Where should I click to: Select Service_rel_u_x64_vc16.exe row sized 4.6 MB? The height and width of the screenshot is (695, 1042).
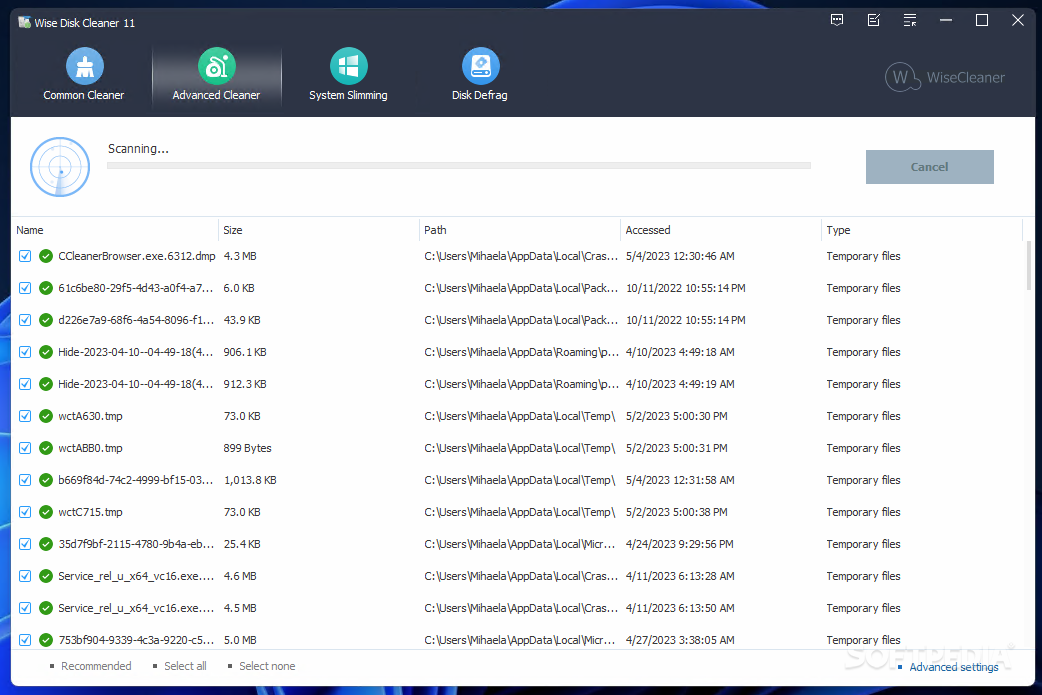pos(517,575)
